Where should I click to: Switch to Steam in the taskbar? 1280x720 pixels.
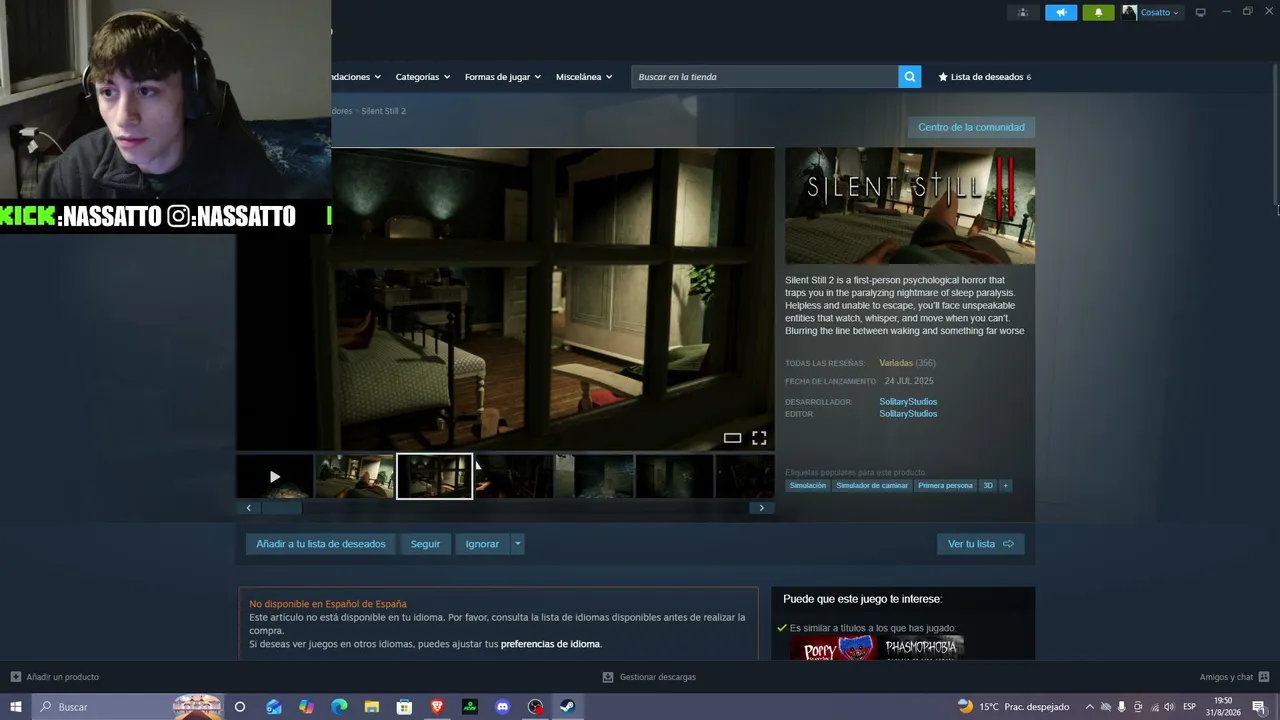click(x=568, y=707)
